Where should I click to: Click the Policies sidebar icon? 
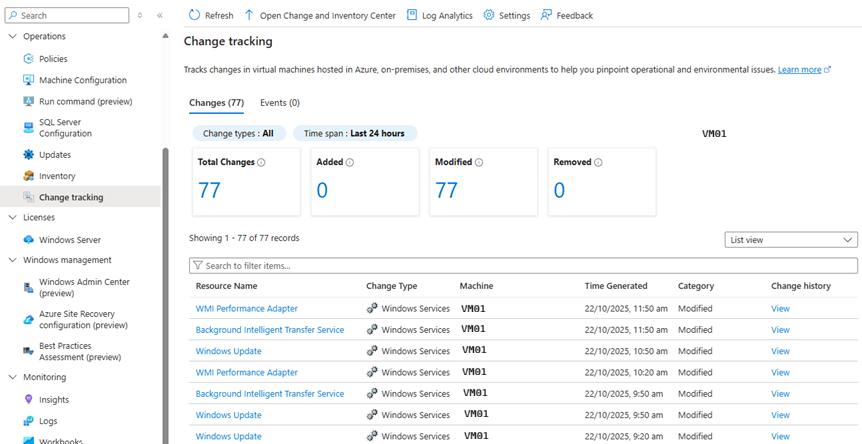pos(29,59)
